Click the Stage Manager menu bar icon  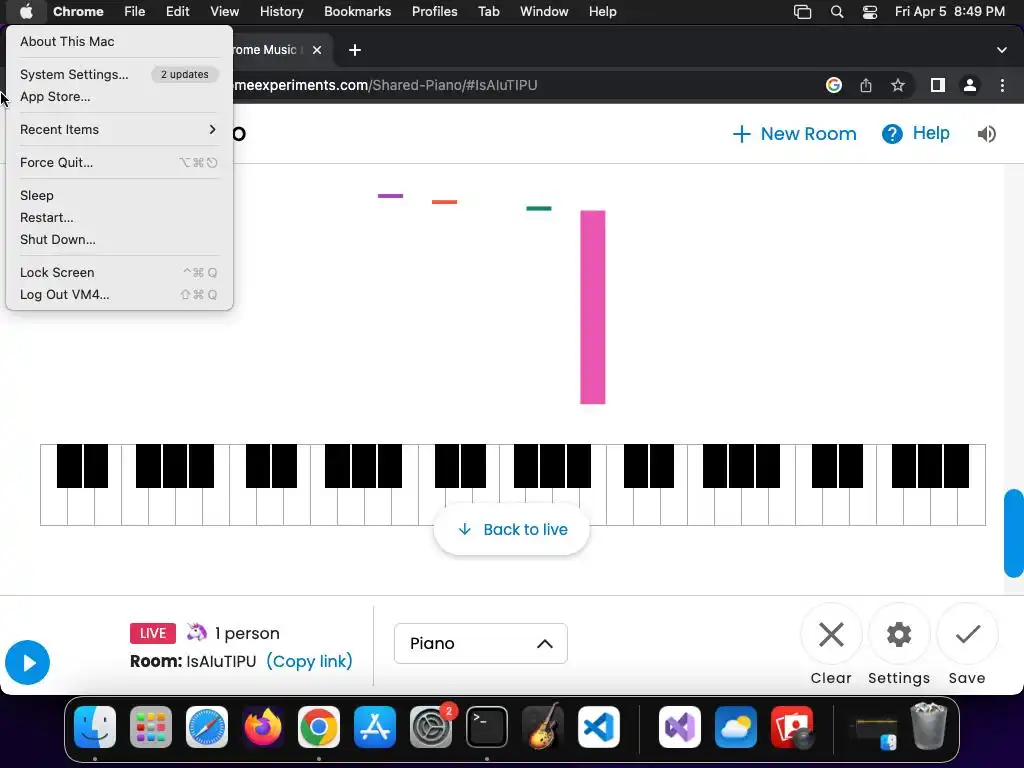pyautogui.click(x=803, y=12)
